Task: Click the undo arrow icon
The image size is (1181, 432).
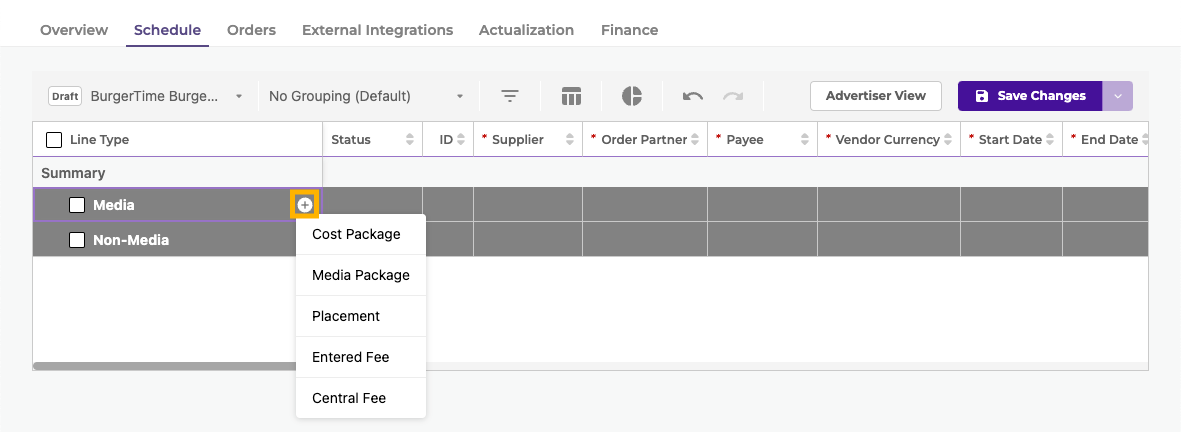Action: (692, 96)
